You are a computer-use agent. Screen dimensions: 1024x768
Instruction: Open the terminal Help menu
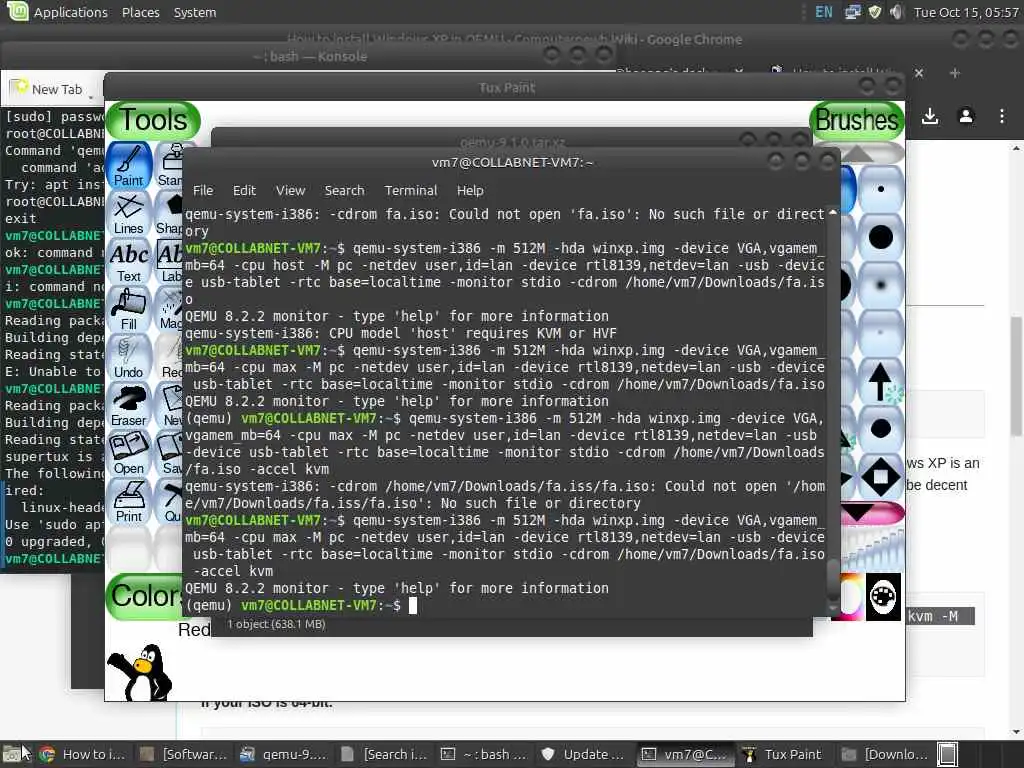(x=470, y=191)
